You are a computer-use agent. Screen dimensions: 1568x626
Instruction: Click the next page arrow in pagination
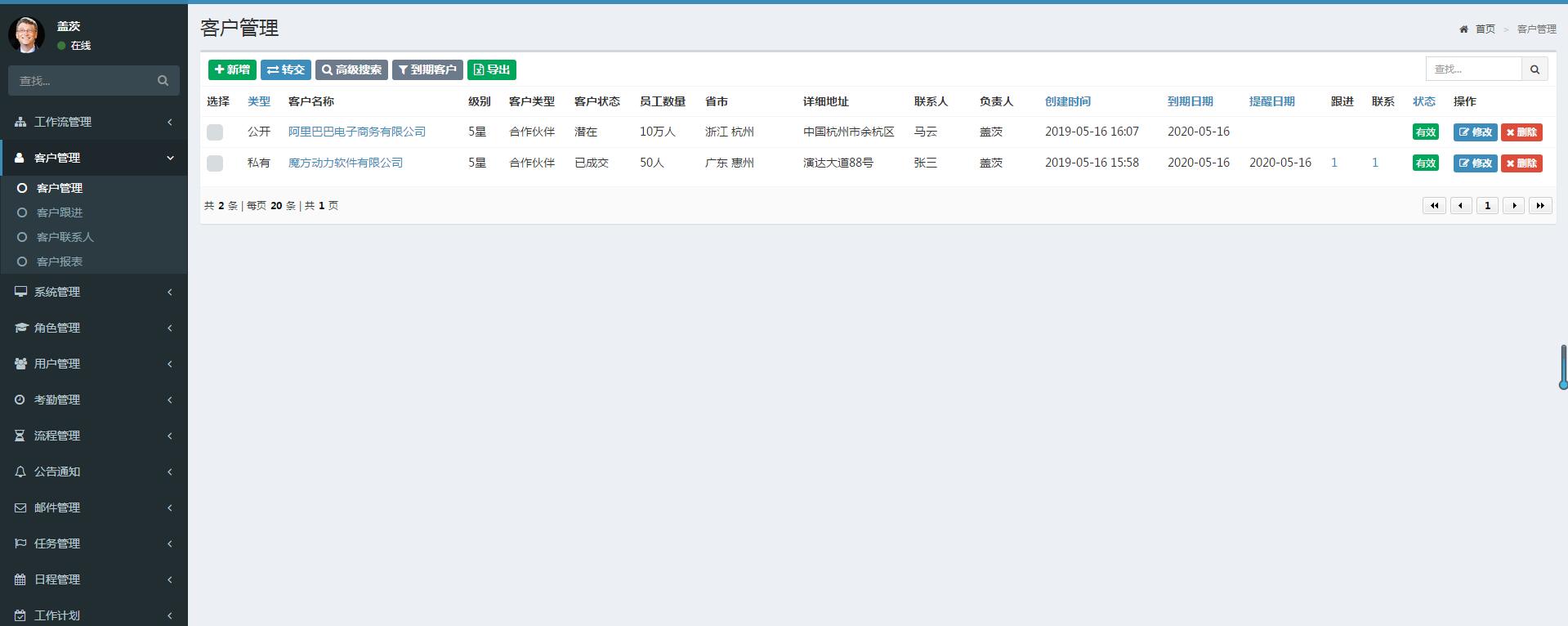1513,206
